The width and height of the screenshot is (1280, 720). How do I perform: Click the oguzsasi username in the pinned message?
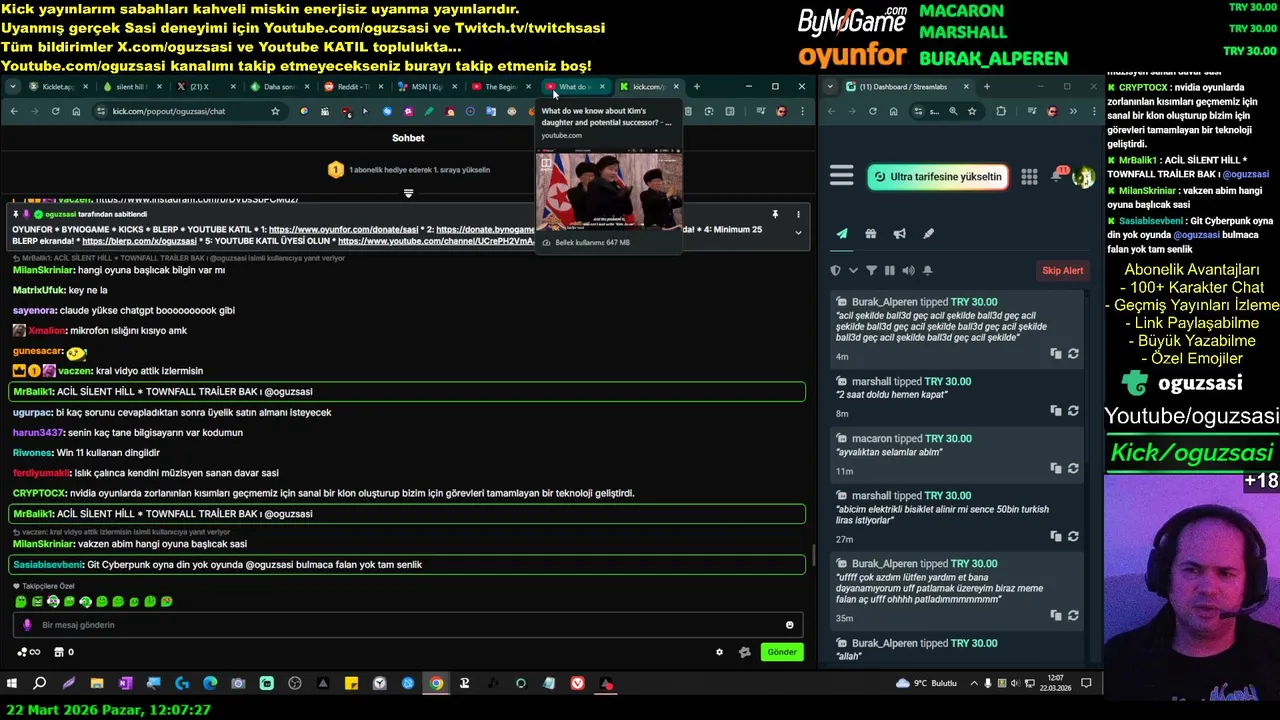click(61, 214)
